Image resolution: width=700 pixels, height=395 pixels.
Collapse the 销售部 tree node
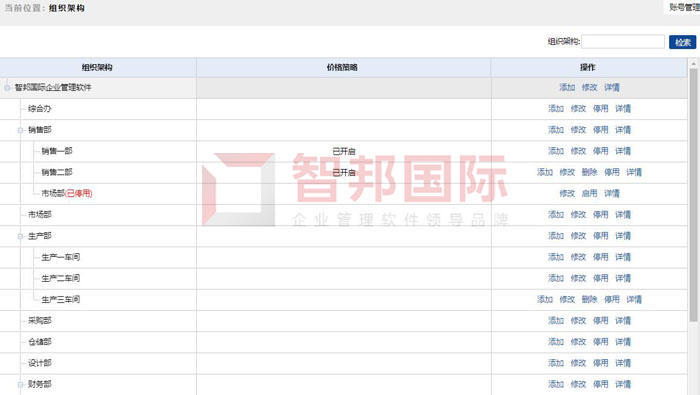click(x=20, y=130)
